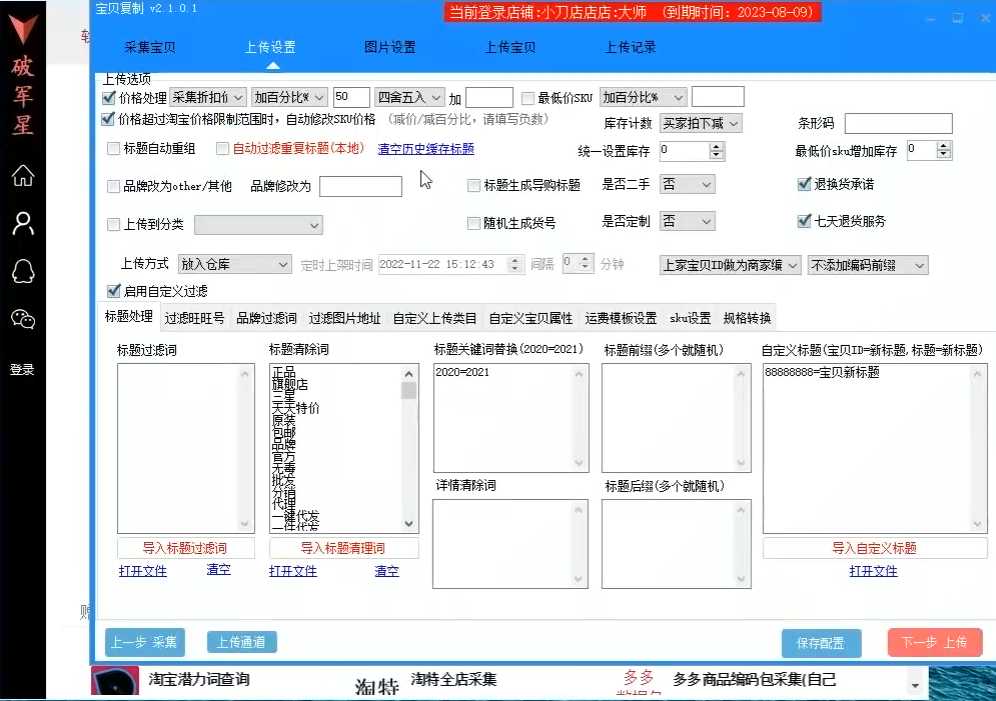The image size is (996, 701).
Task: Click 清空 link under 导入标题过滤词
Action: tap(219, 570)
